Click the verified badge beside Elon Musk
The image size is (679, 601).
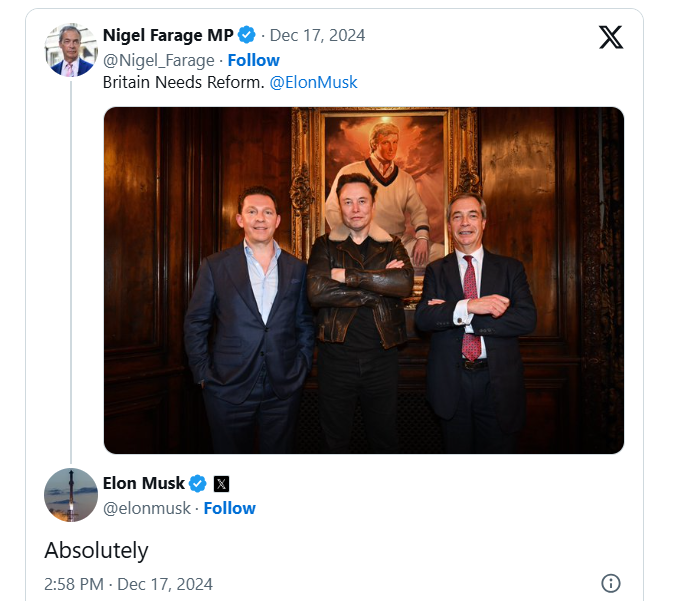(x=198, y=483)
